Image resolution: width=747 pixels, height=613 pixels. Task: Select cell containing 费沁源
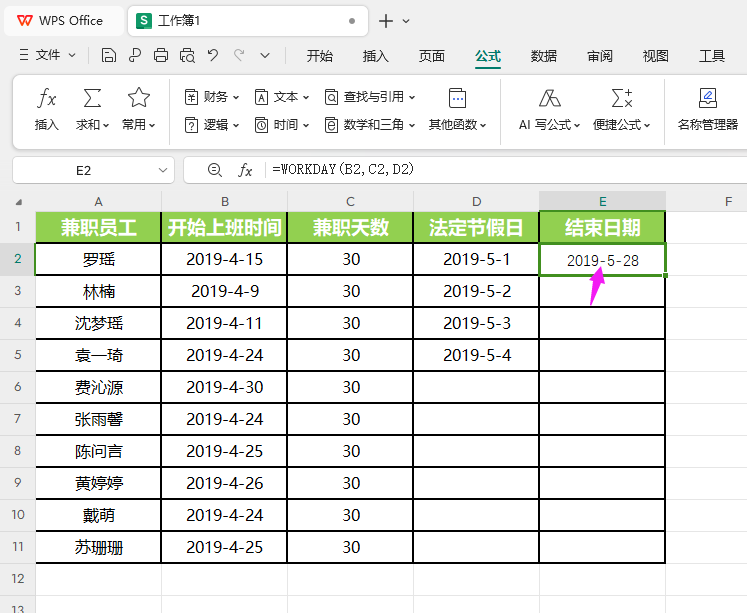99,387
